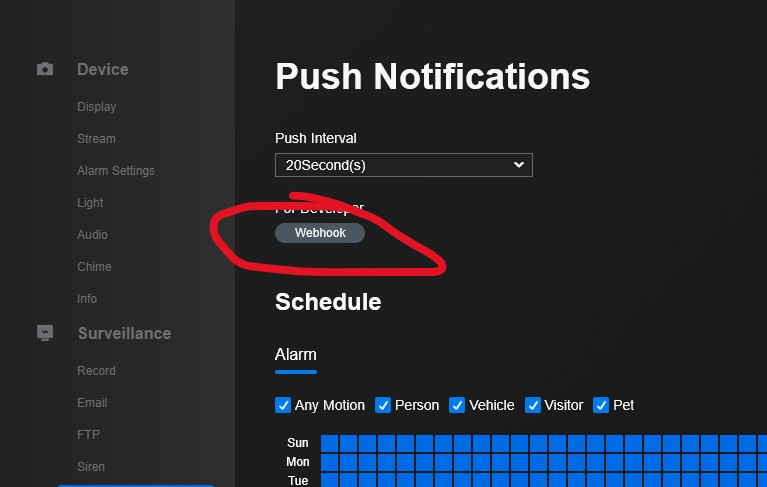This screenshot has width=767, height=487.
Task: Click the Push Notifications heading
Action: (432, 77)
